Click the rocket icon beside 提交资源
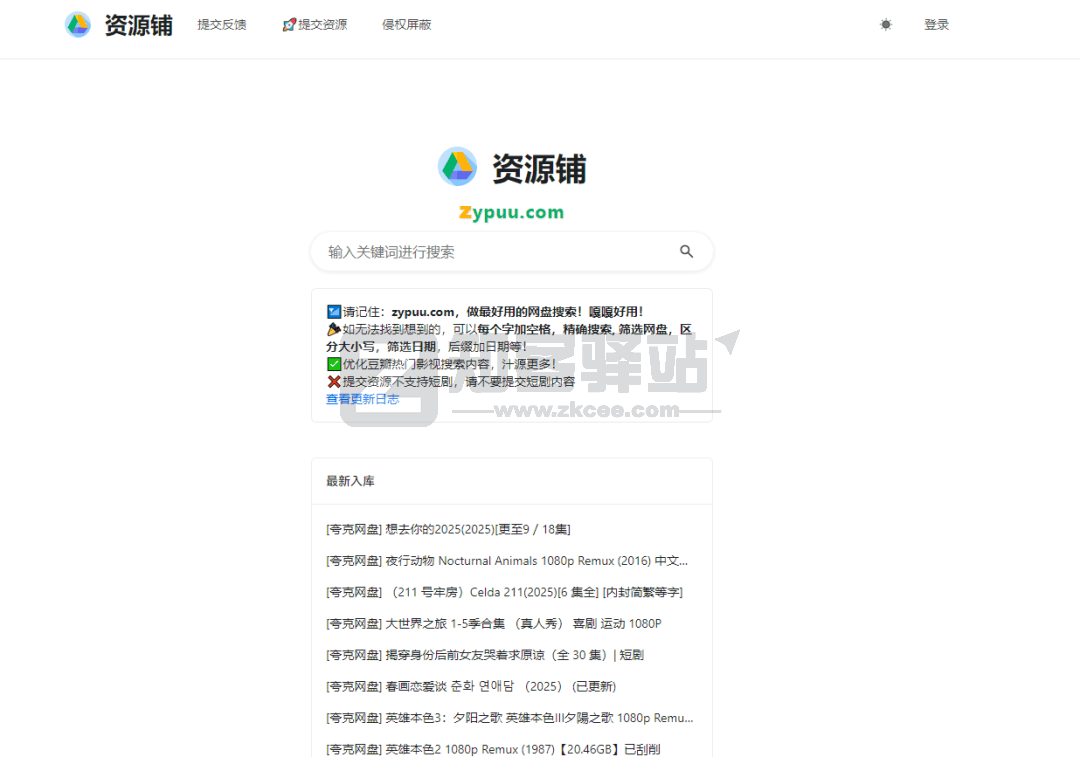1080x757 pixels. click(289, 24)
